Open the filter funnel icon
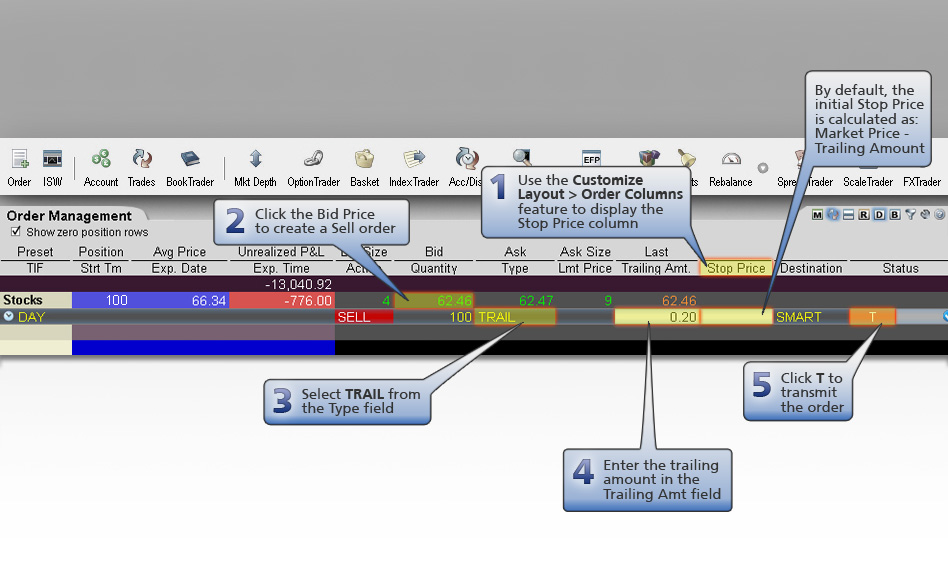Screen dimensions: 948x580 click(910, 215)
